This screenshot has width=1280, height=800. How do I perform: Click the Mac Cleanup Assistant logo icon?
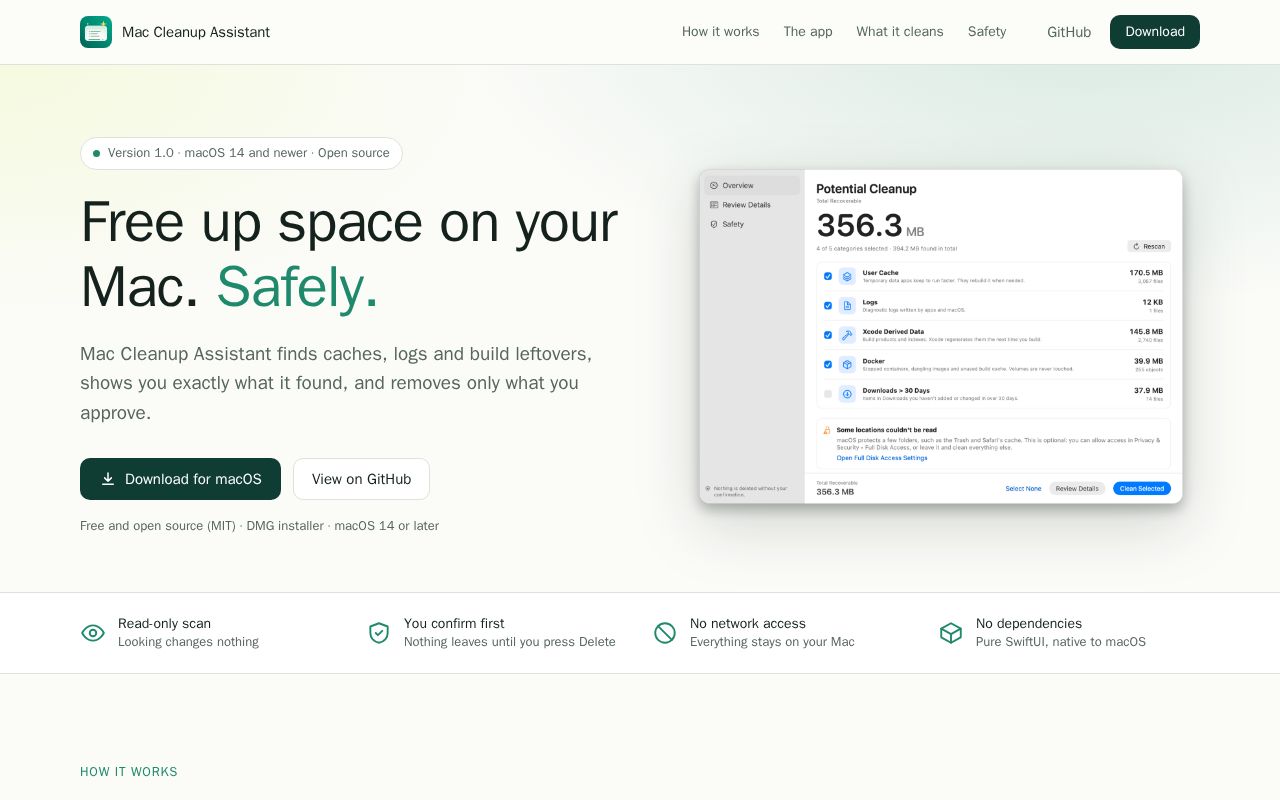96,32
